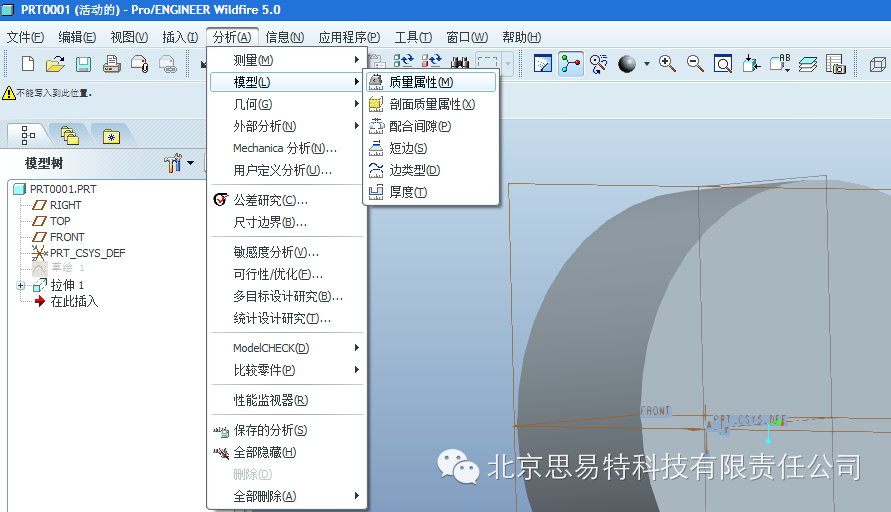Select PRT_CSYS_DEF in the model tree
Screen dimensions: 891x512
click(87, 253)
